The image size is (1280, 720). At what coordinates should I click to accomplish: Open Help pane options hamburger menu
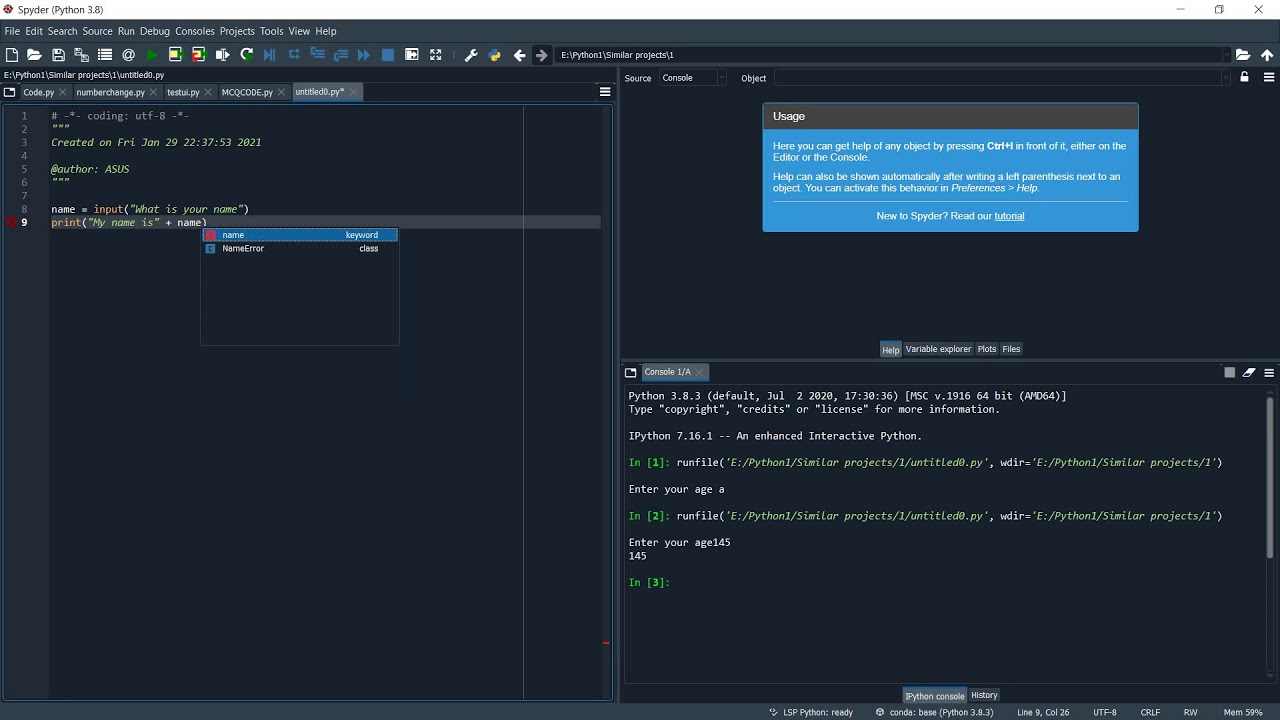click(1269, 77)
